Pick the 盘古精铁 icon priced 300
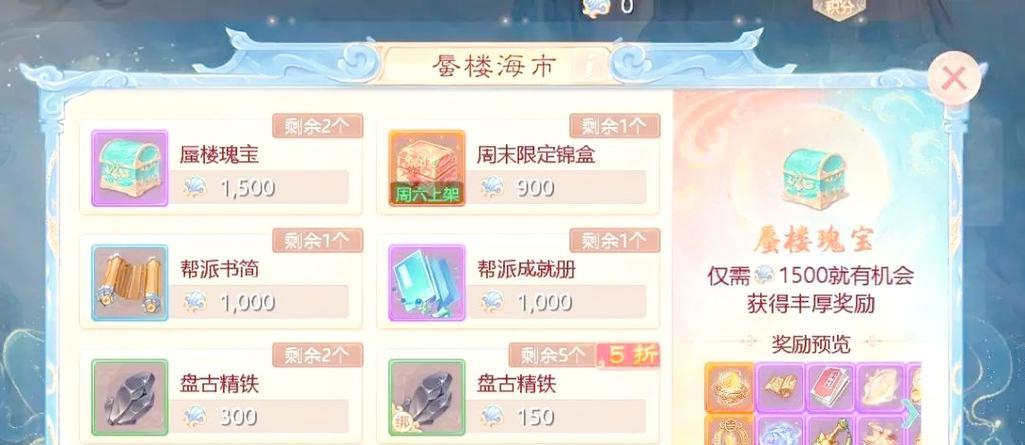Image resolution: width=1025 pixels, height=445 pixels. coord(129,397)
